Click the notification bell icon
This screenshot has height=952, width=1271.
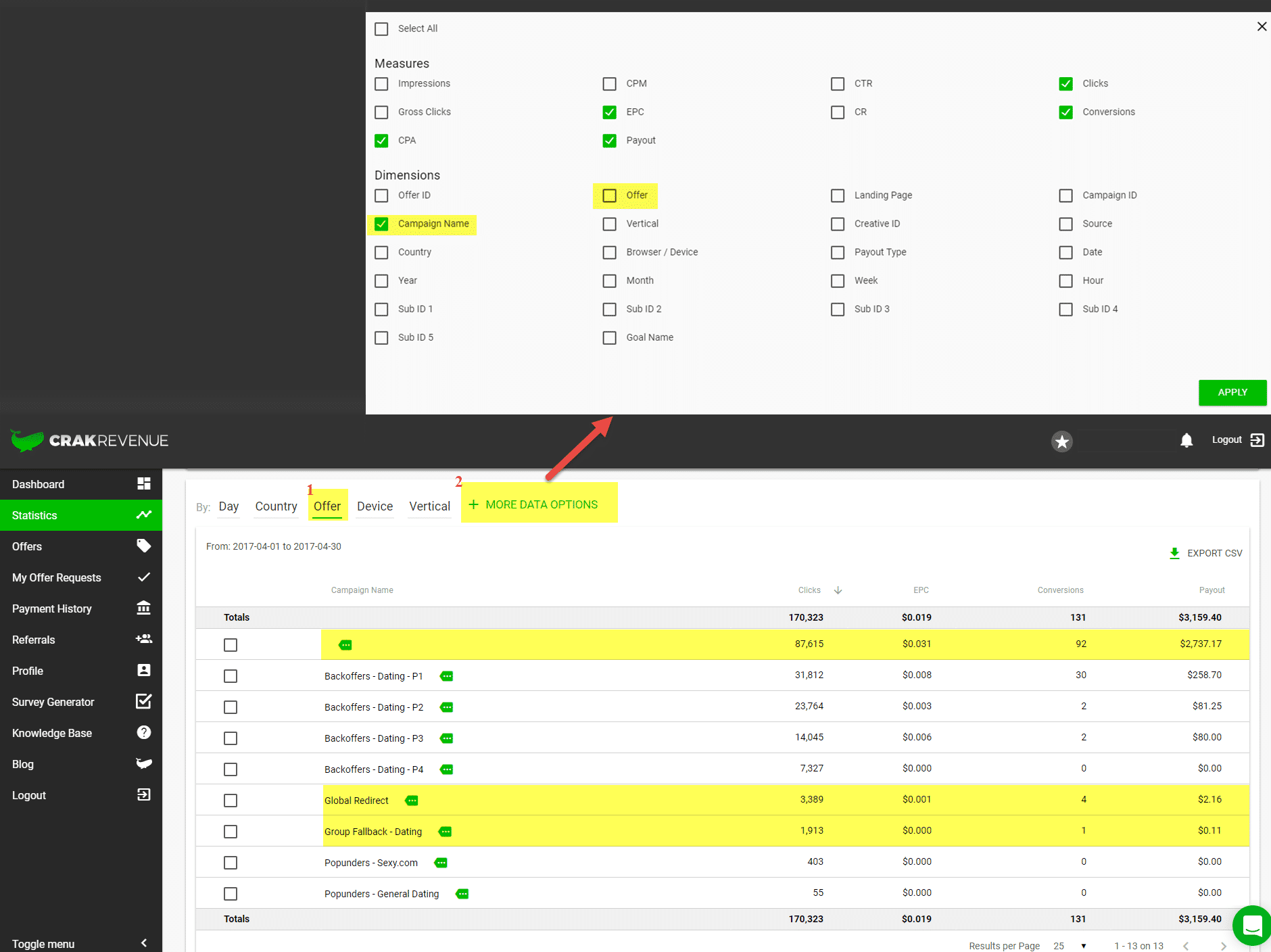click(x=1186, y=441)
